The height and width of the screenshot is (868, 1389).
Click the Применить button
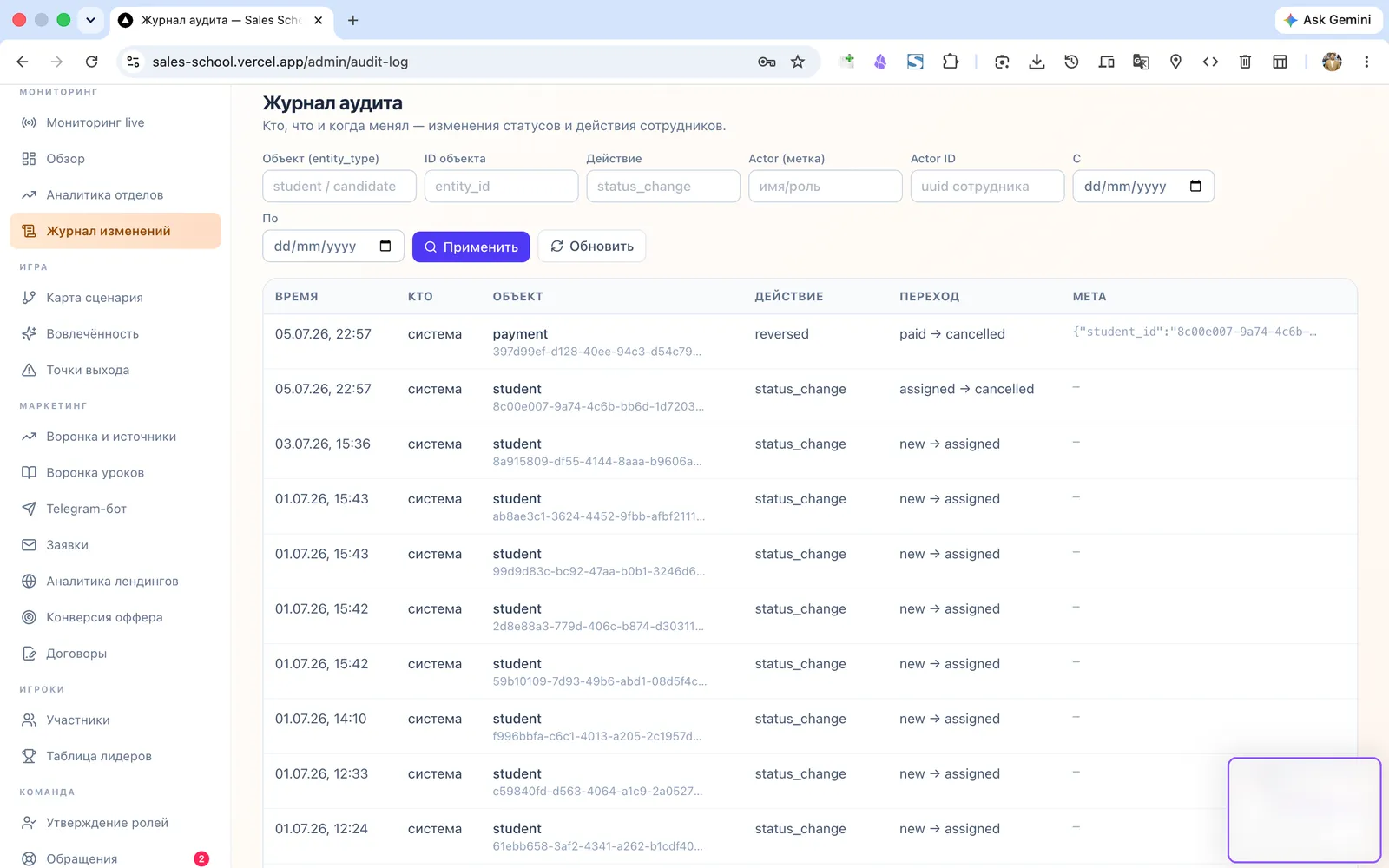471,247
